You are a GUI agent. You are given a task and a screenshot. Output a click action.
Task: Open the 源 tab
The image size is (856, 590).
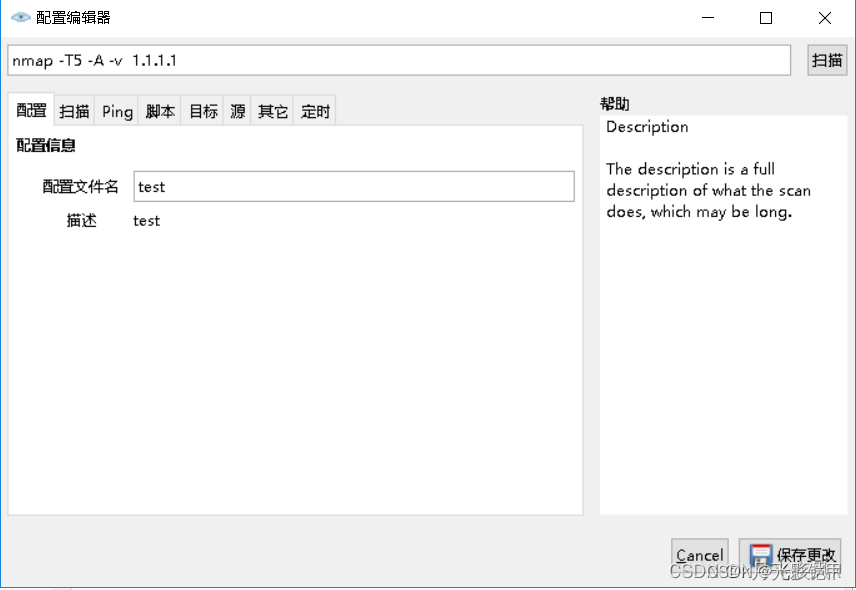237,111
